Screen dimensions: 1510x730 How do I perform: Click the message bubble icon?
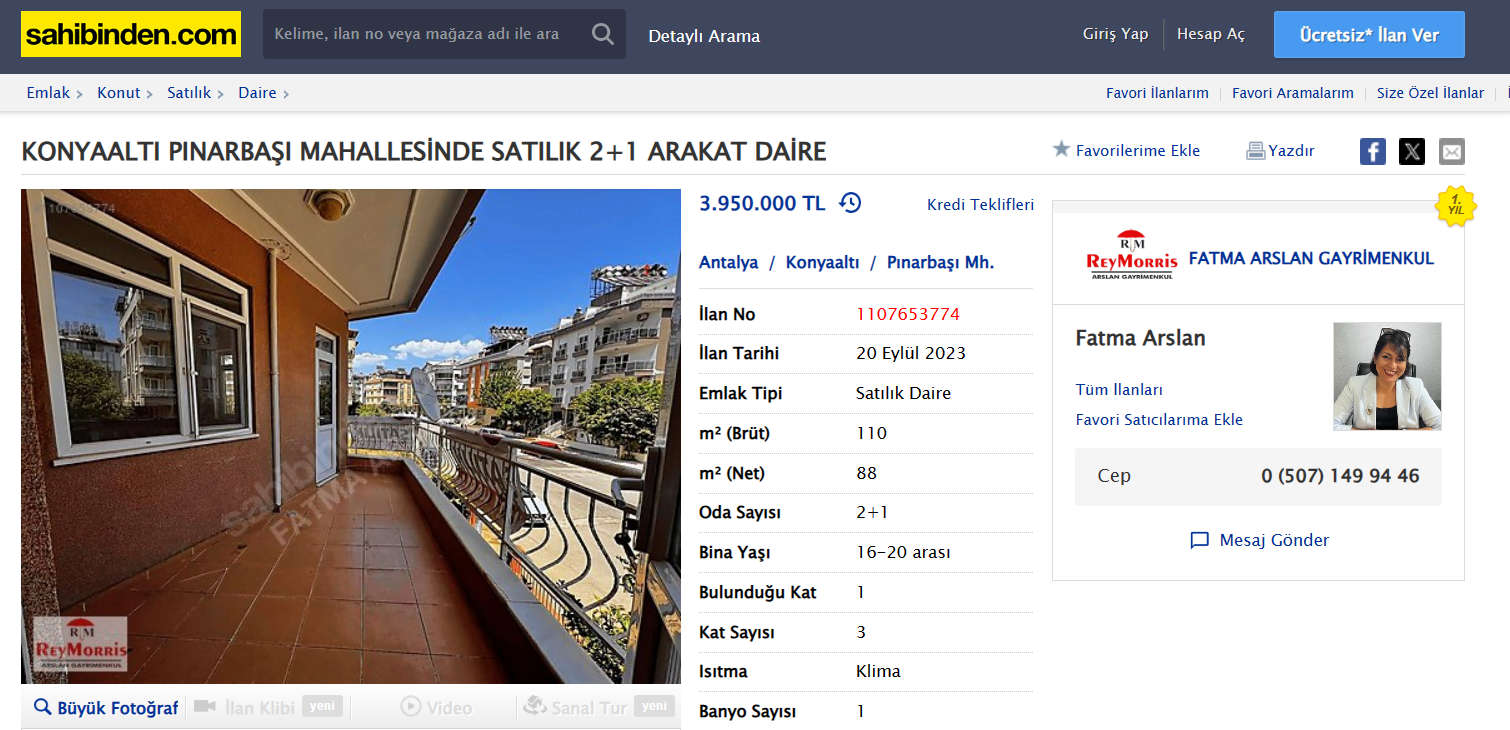tap(1200, 541)
